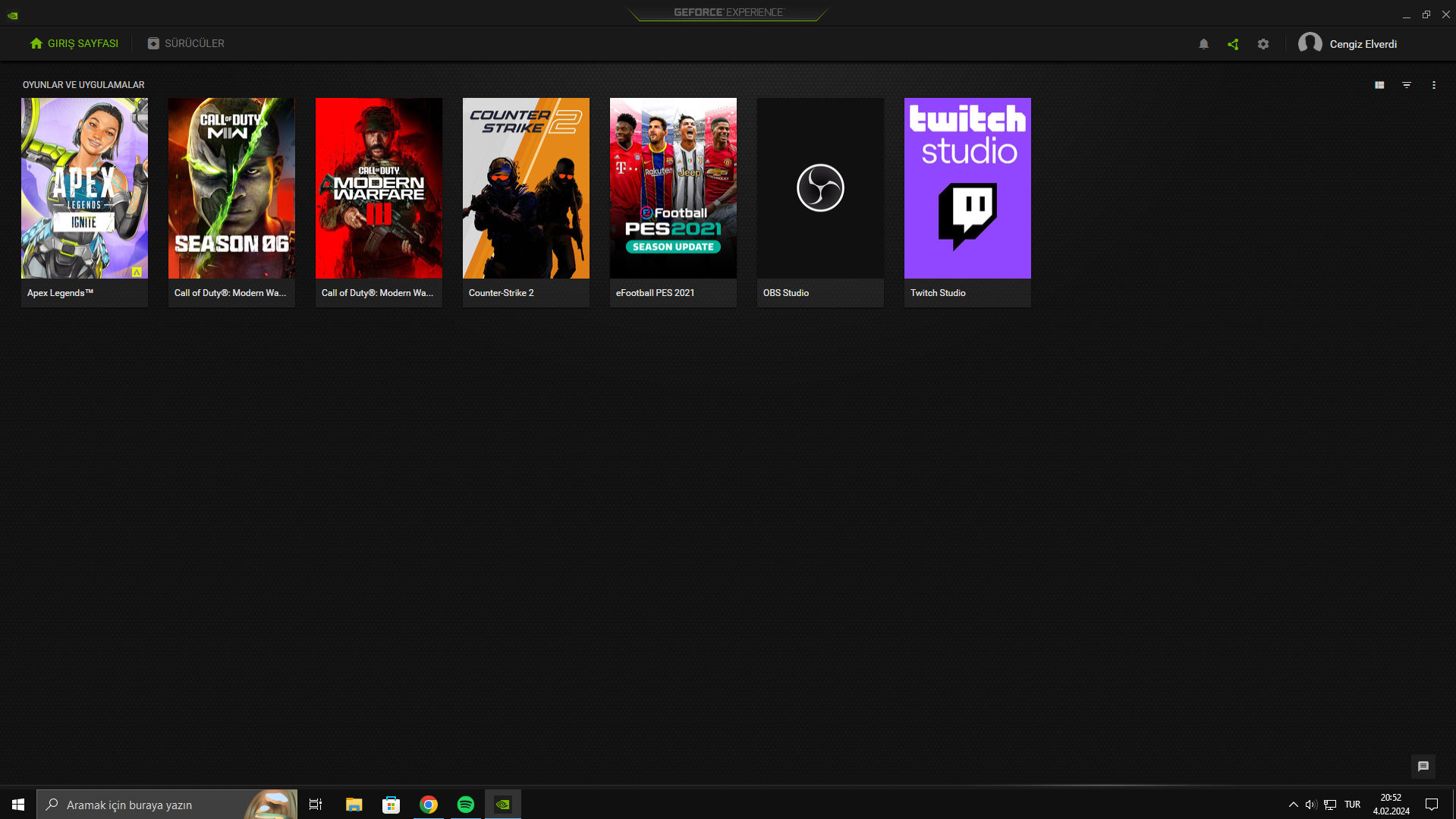This screenshot has width=1456, height=819.
Task: Click the "Apex Legends™" title label
Action: [x=60, y=293]
